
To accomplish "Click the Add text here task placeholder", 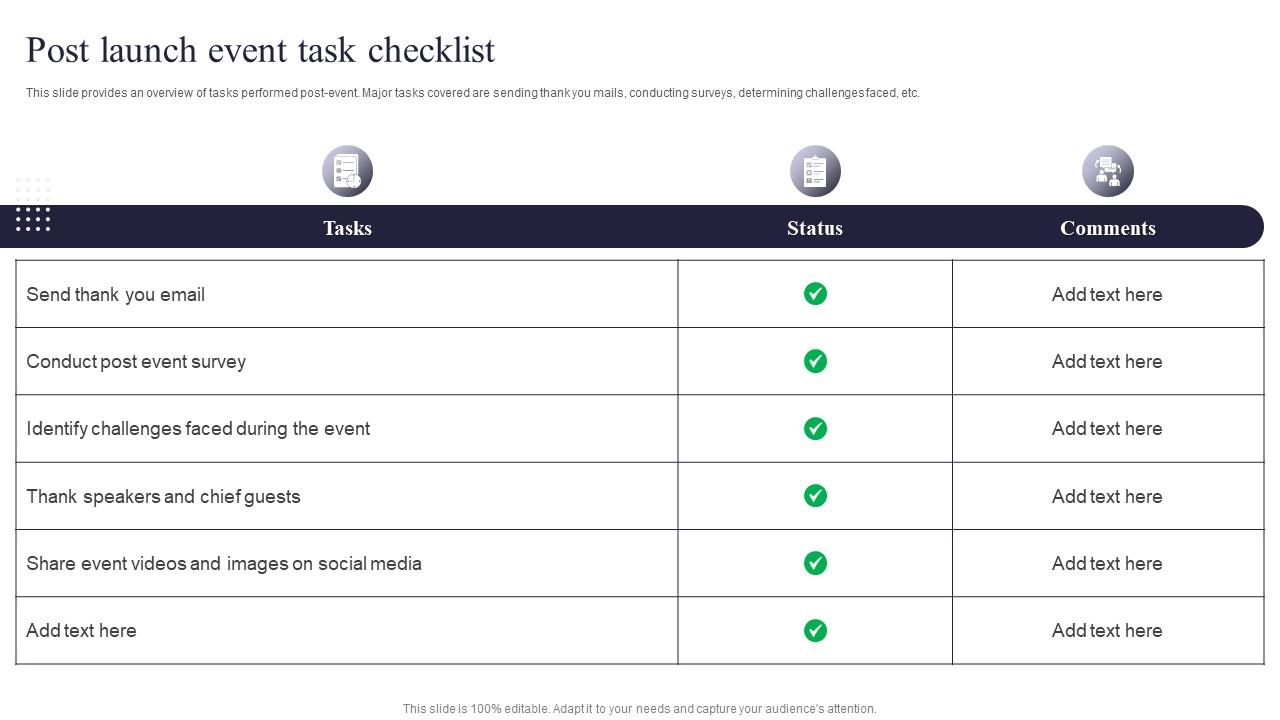I will (x=81, y=631).
